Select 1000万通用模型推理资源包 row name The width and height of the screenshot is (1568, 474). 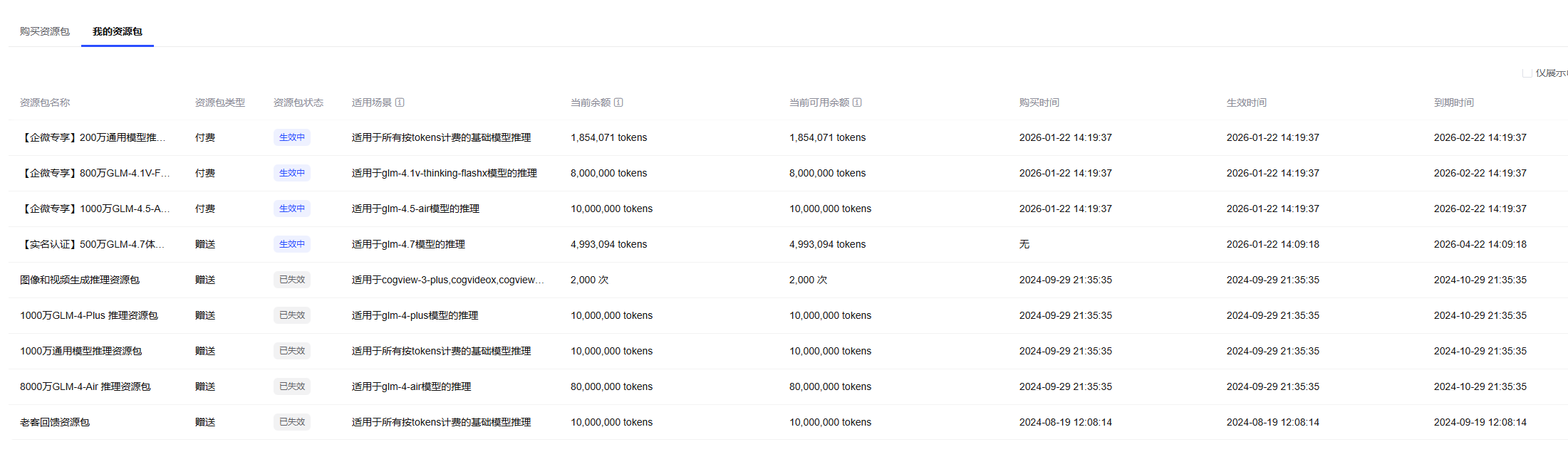(81, 351)
